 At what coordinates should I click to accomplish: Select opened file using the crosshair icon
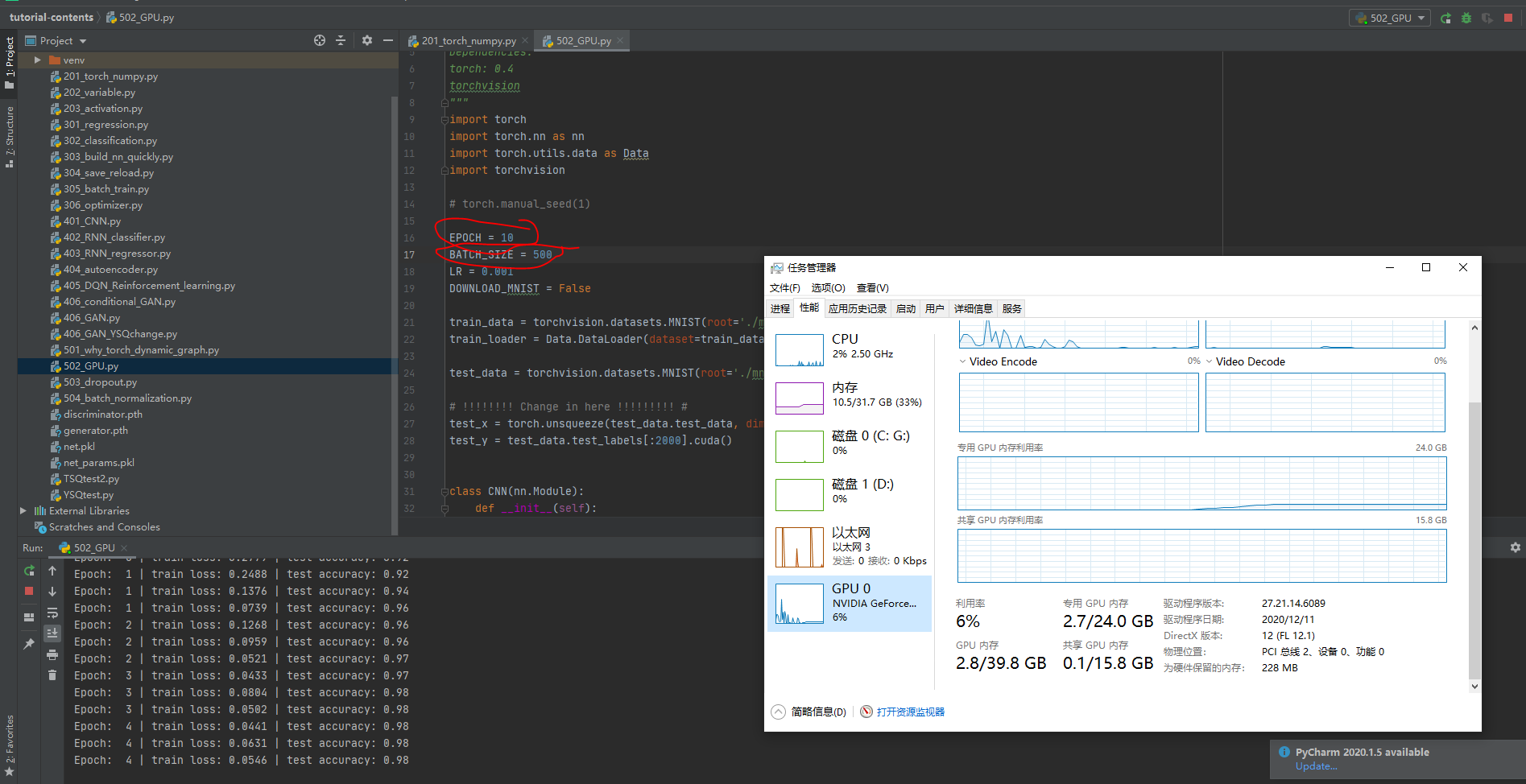tap(319, 39)
